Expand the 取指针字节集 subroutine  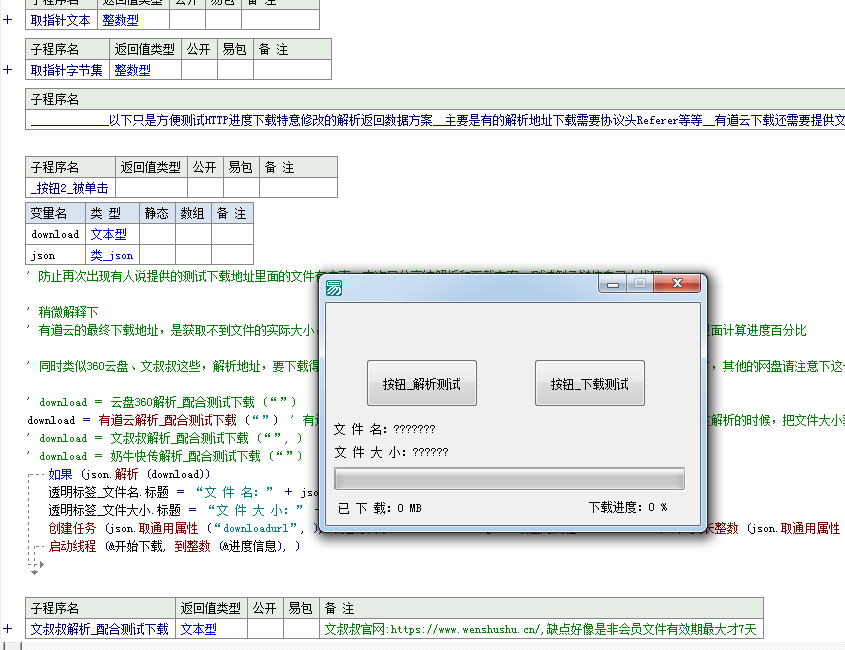8,70
